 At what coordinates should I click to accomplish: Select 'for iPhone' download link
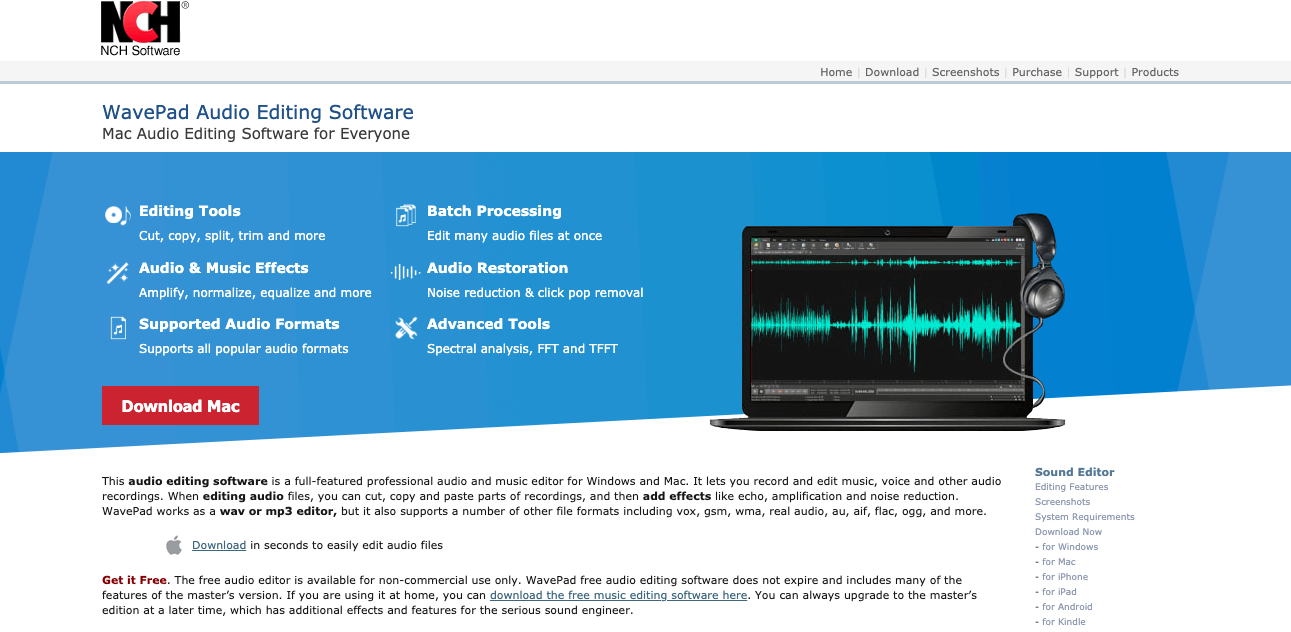[x=1064, y=577]
